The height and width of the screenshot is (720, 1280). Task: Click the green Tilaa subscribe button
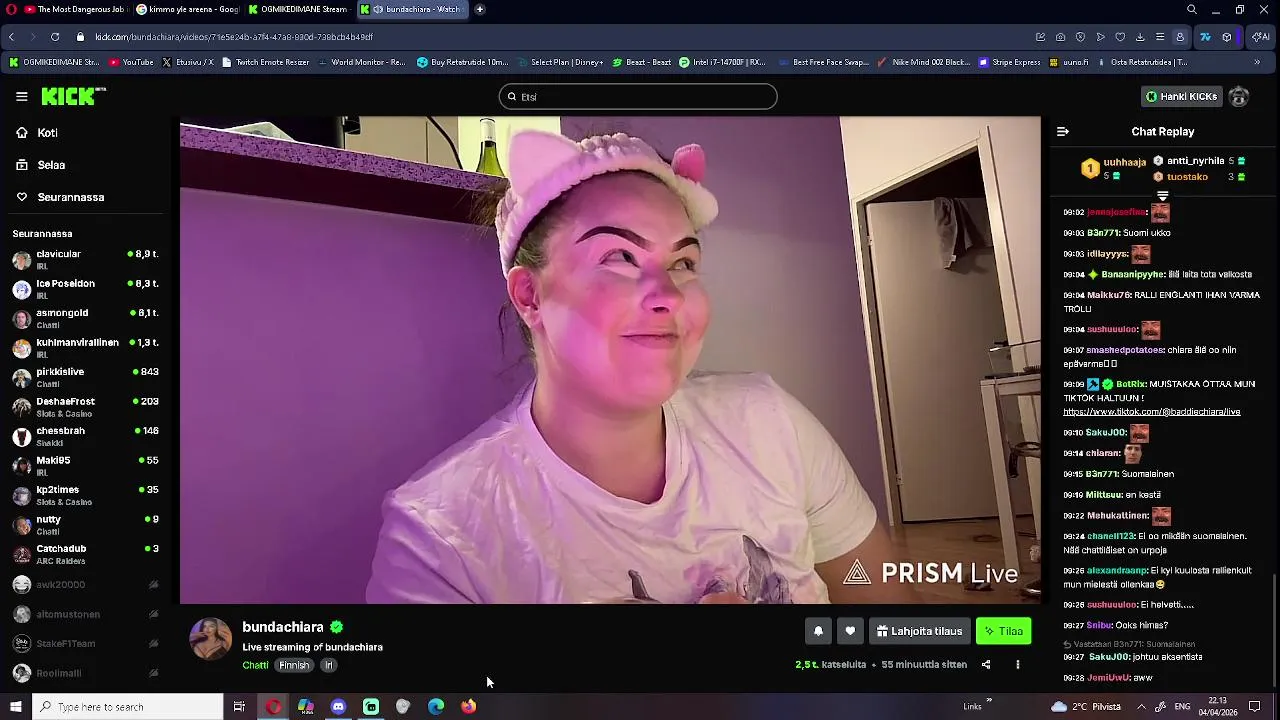click(1003, 631)
